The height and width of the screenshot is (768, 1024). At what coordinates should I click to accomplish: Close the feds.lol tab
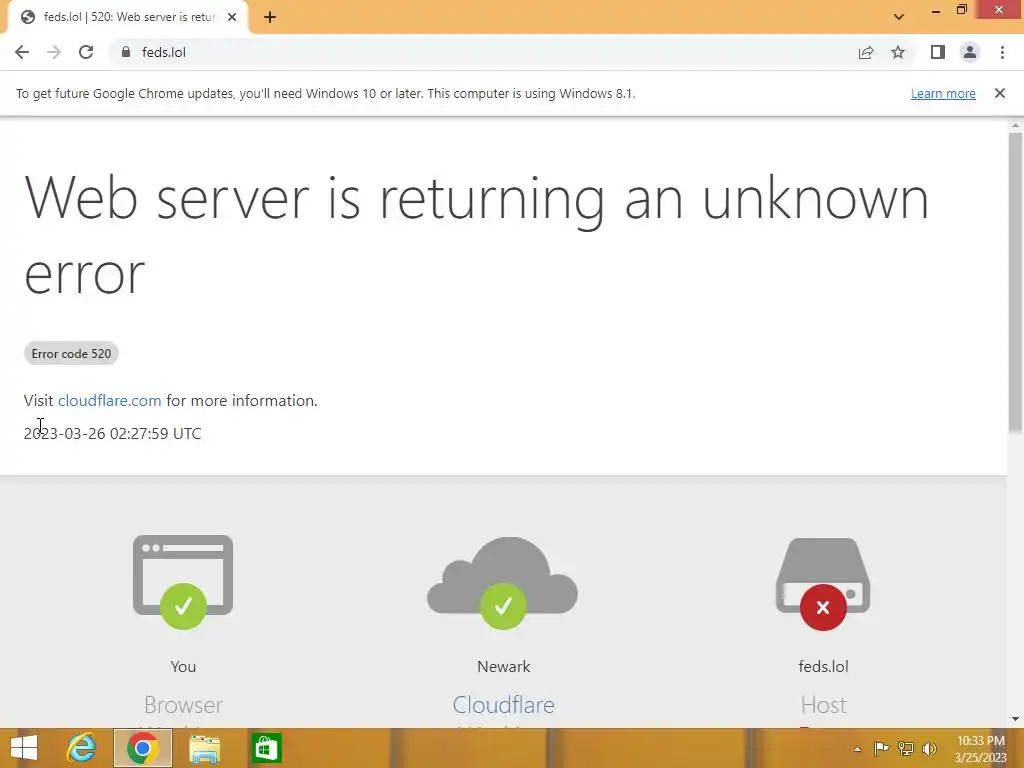point(232,17)
